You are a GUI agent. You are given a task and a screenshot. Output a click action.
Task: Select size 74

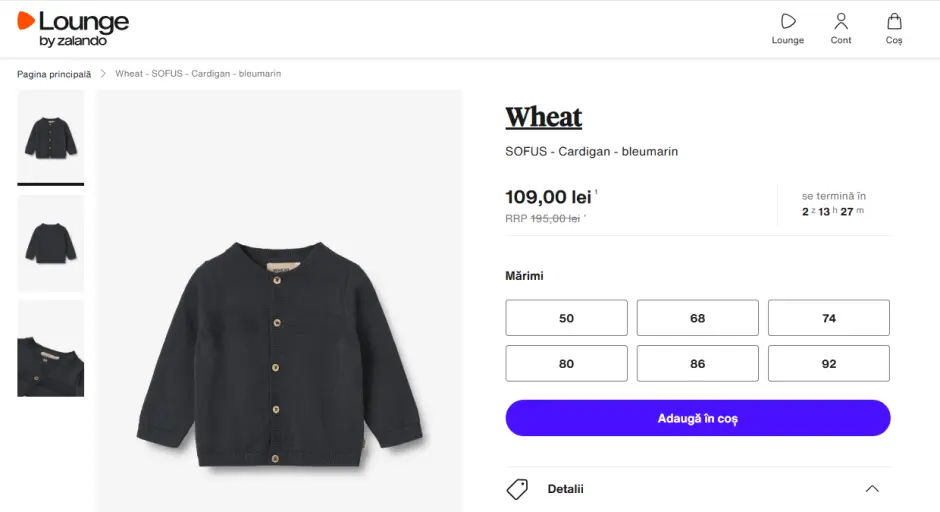828,318
